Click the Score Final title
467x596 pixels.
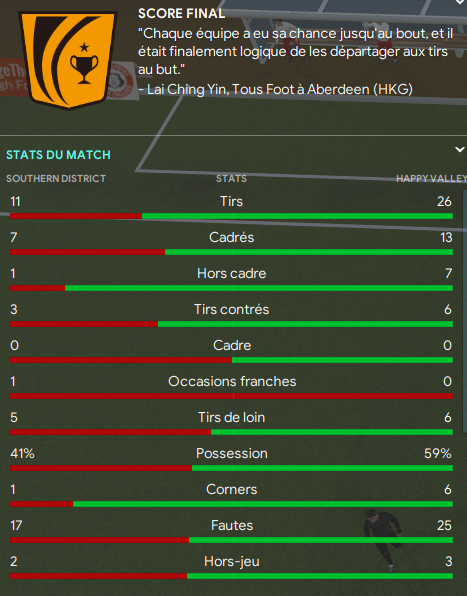point(181,14)
